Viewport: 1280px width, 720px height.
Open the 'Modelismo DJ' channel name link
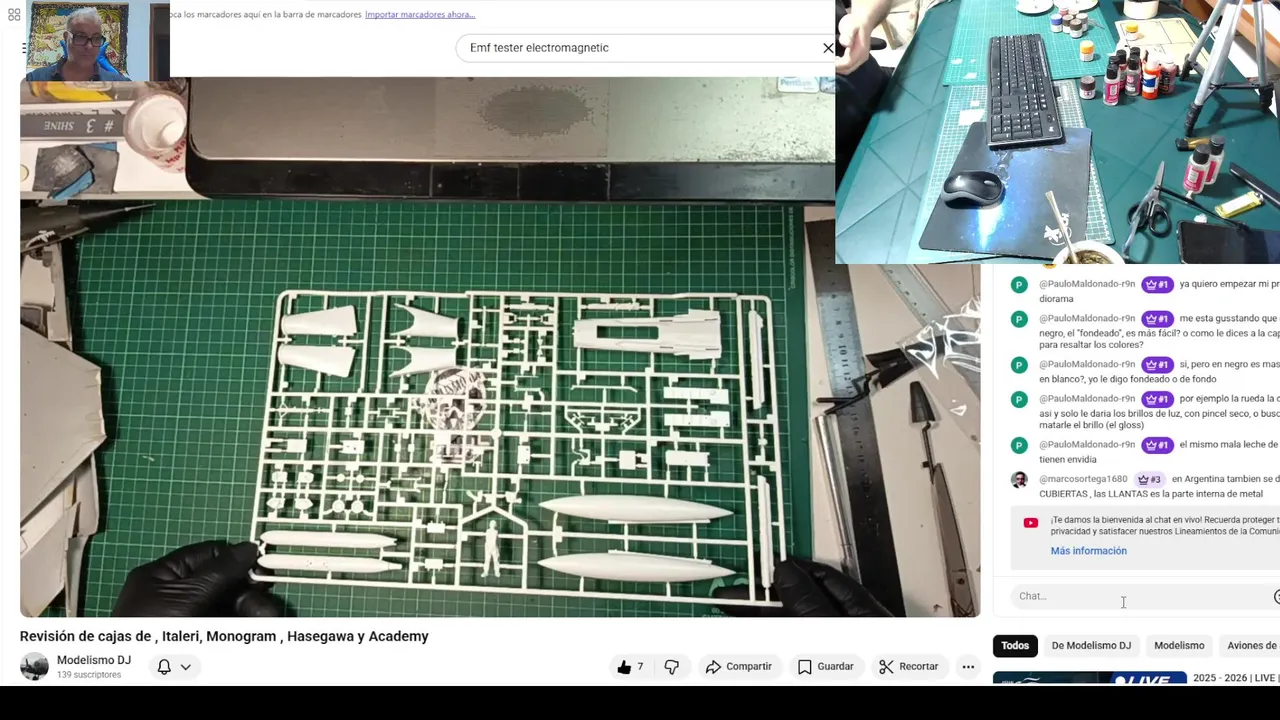point(94,660)
